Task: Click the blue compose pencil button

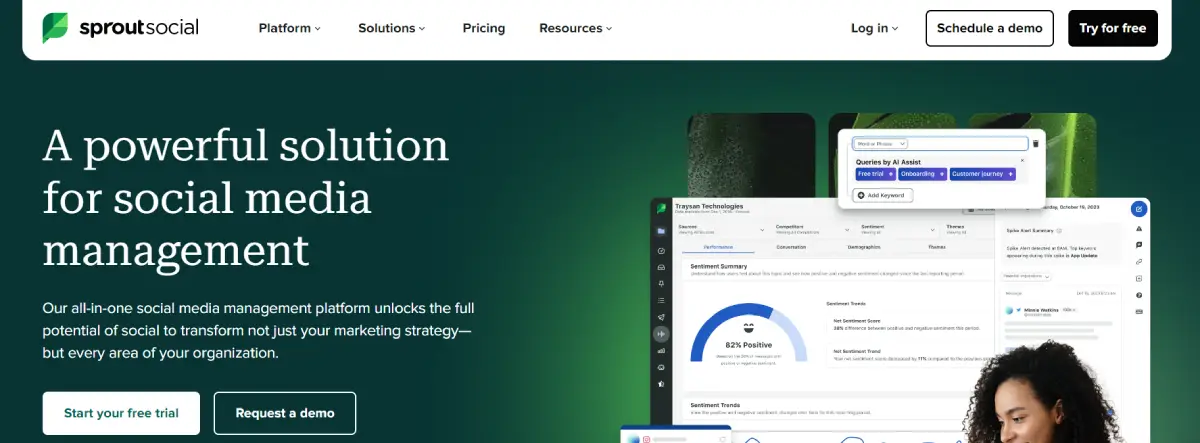Action: coord(1139,209)
